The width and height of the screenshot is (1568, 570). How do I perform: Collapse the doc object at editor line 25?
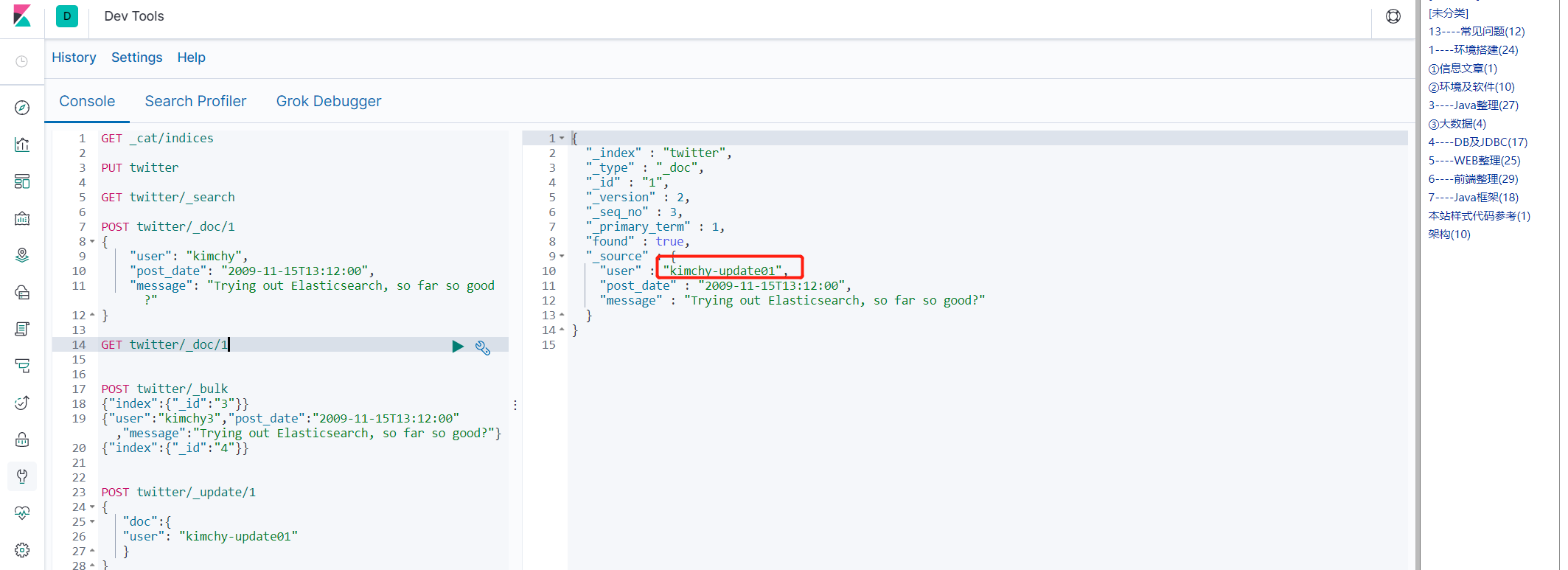tap(92, 522)
